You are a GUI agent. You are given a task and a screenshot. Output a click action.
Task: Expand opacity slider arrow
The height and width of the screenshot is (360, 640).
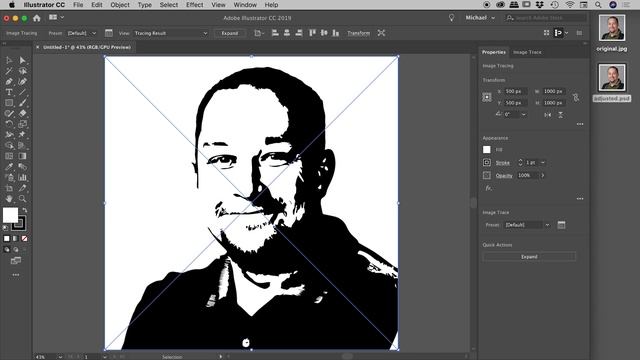click(x=543, y=176)
